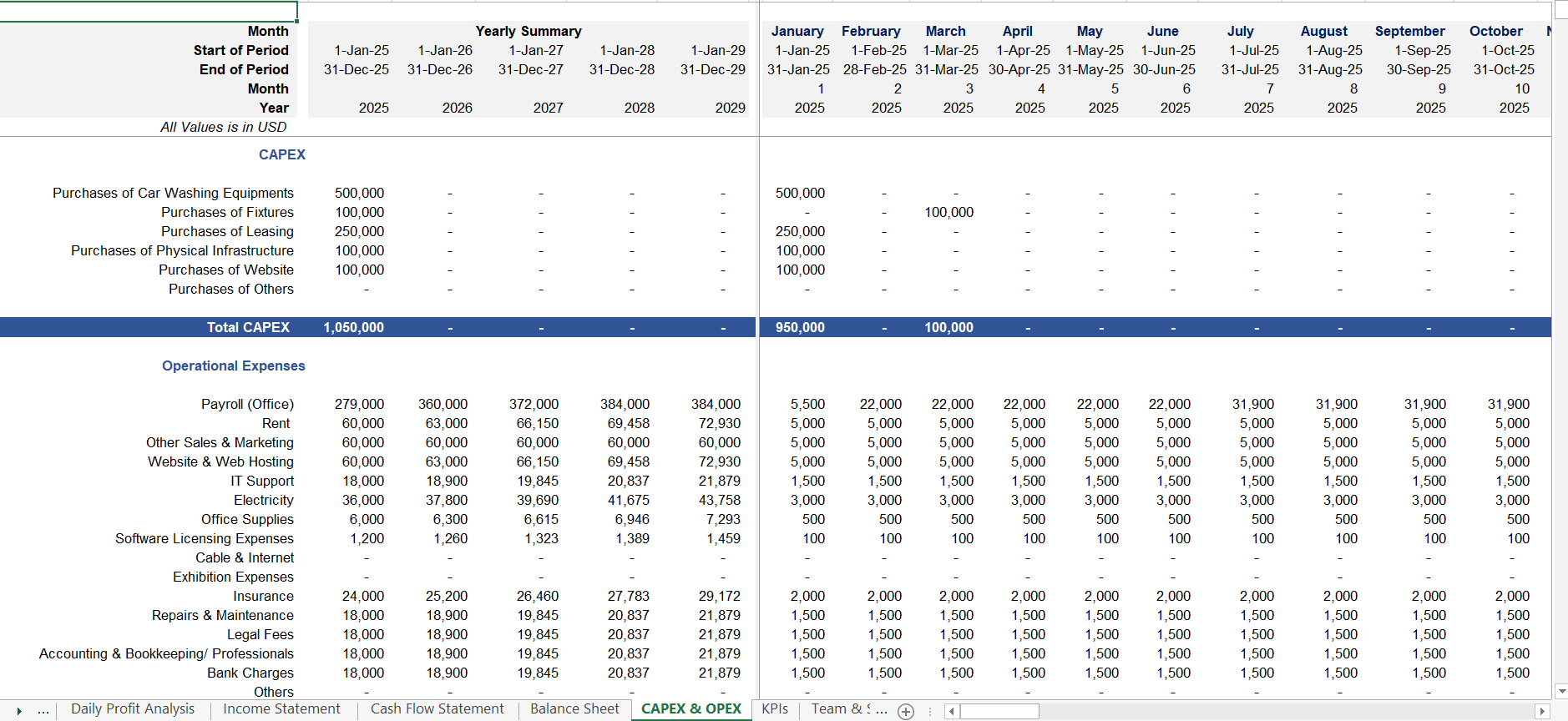Add a new sheet with plus icon

pyautogui.click(x=906, y=711)
